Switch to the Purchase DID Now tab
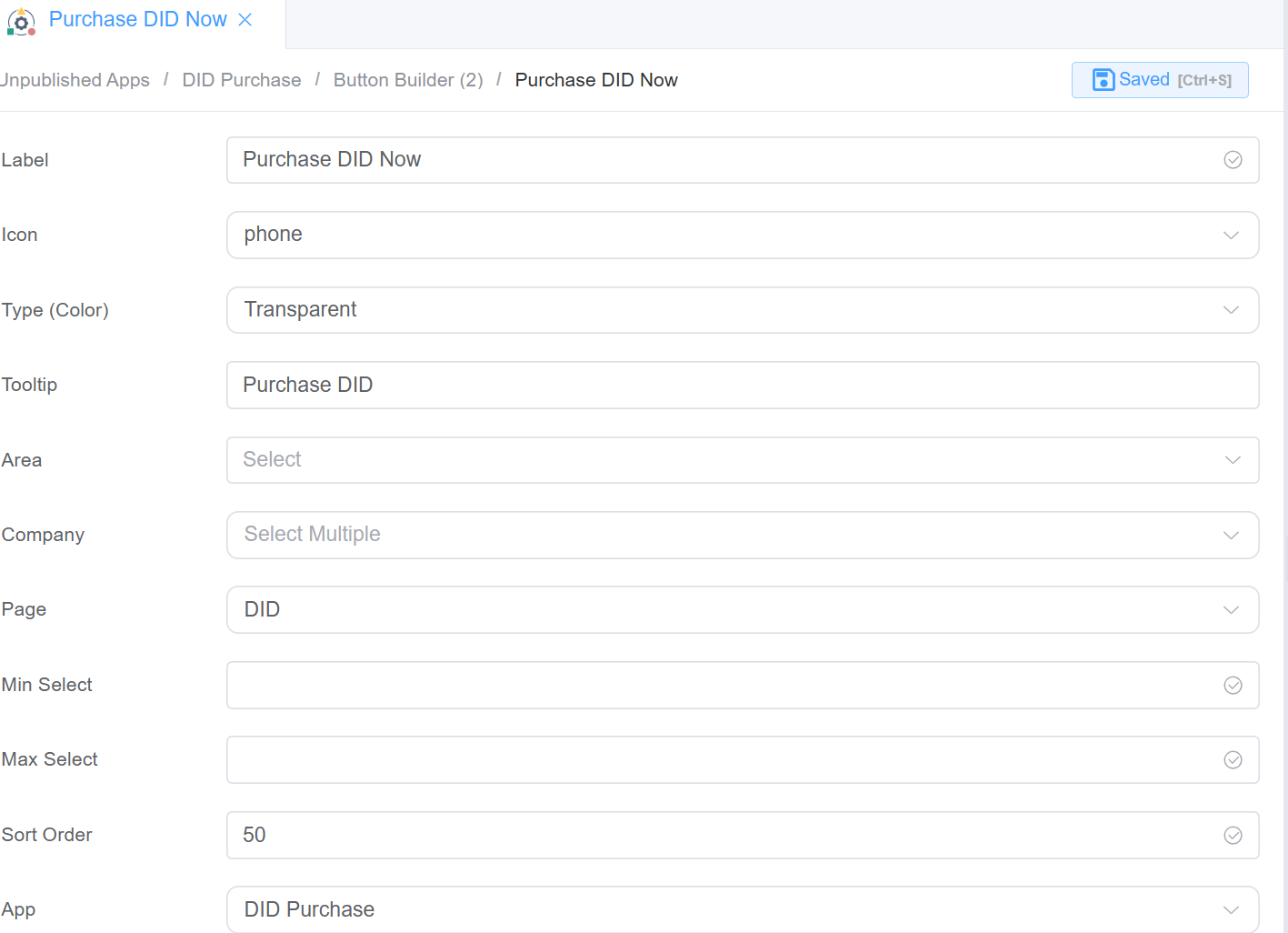 click(x=137, y=20)
